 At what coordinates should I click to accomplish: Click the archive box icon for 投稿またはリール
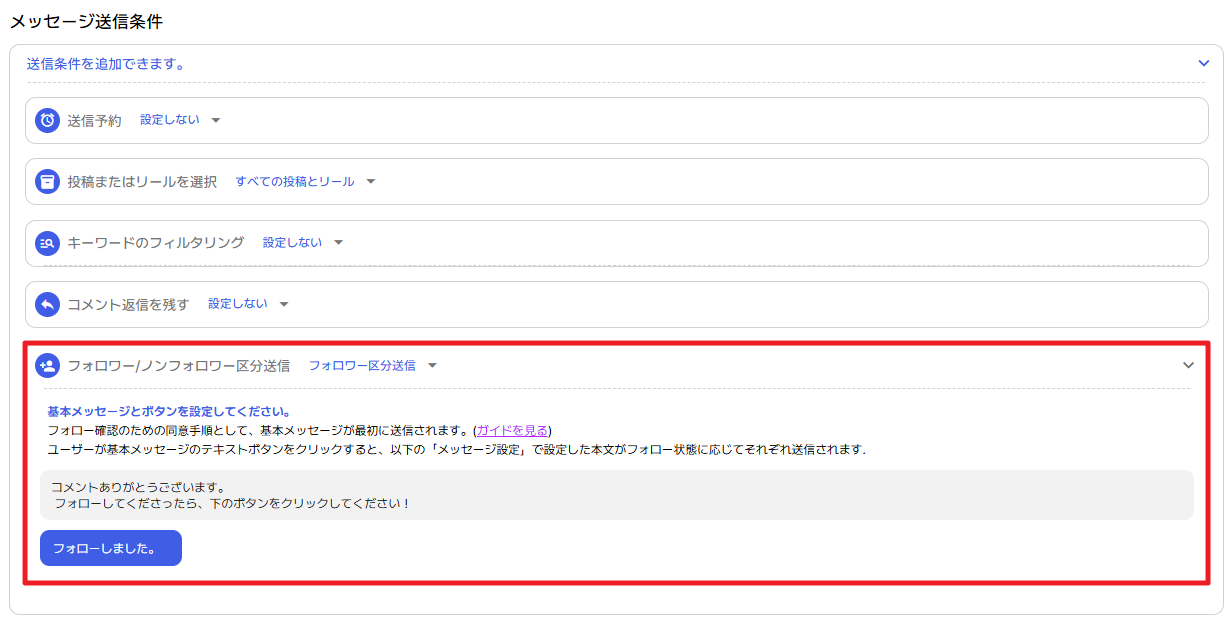tap(47, 182)
